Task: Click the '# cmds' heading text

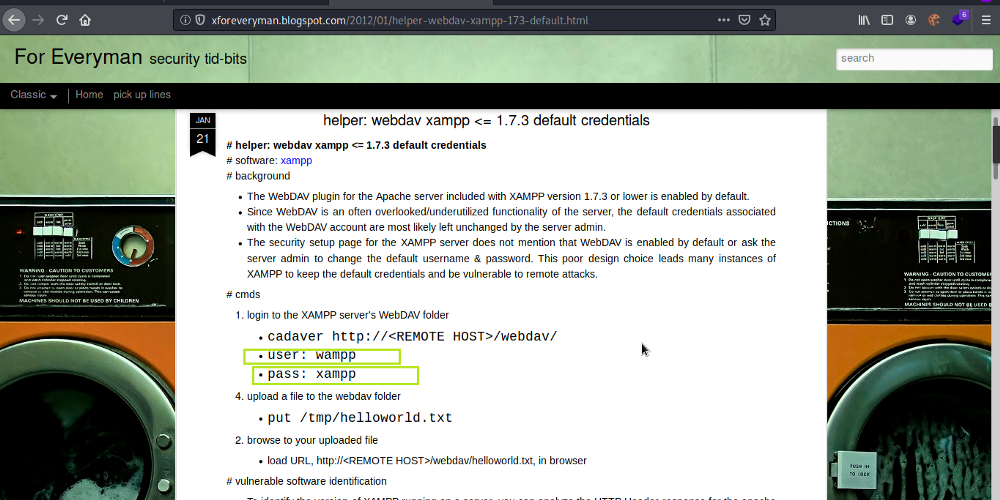Action: 243,294
